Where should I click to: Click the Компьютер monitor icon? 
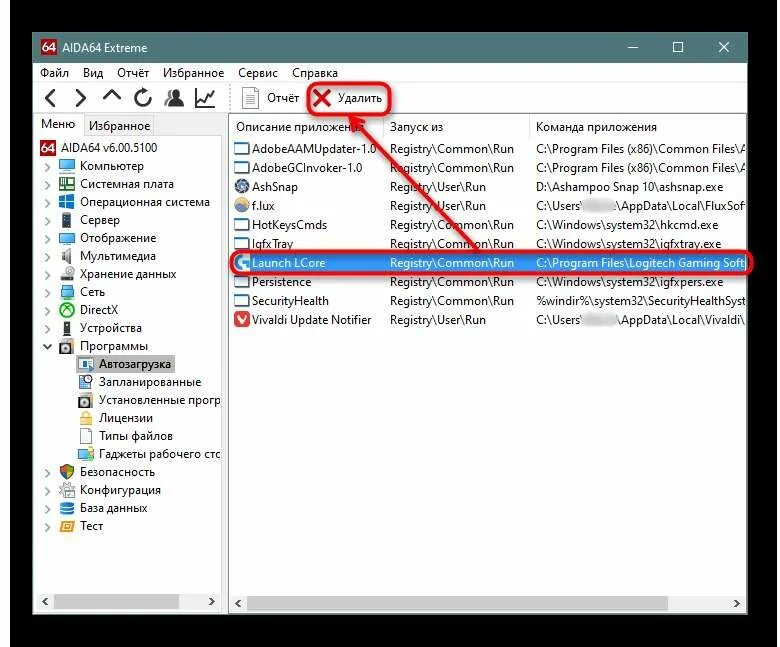pos(67,166)
